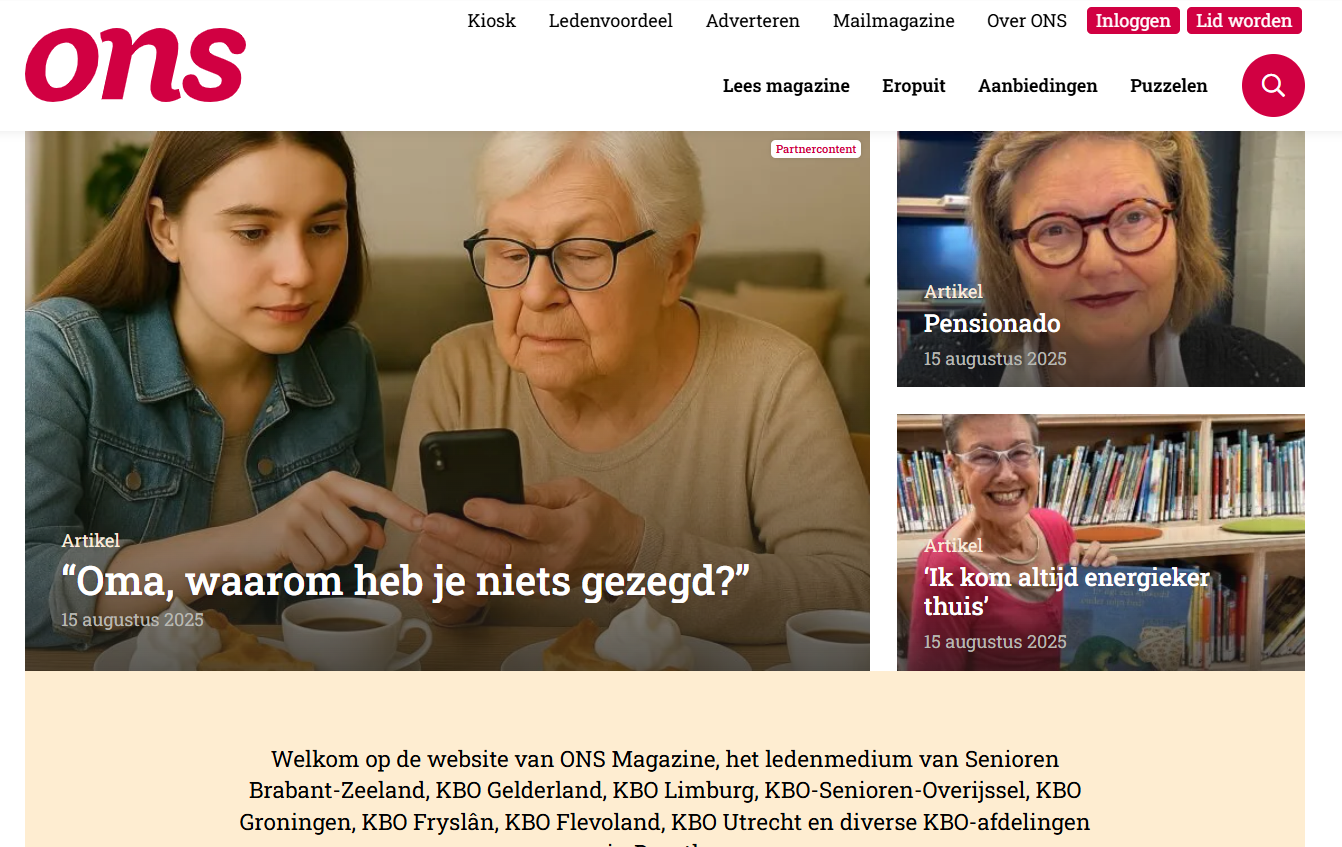Open article “Oma, waarom heb je niets gezegd?”

pos(406,582)
